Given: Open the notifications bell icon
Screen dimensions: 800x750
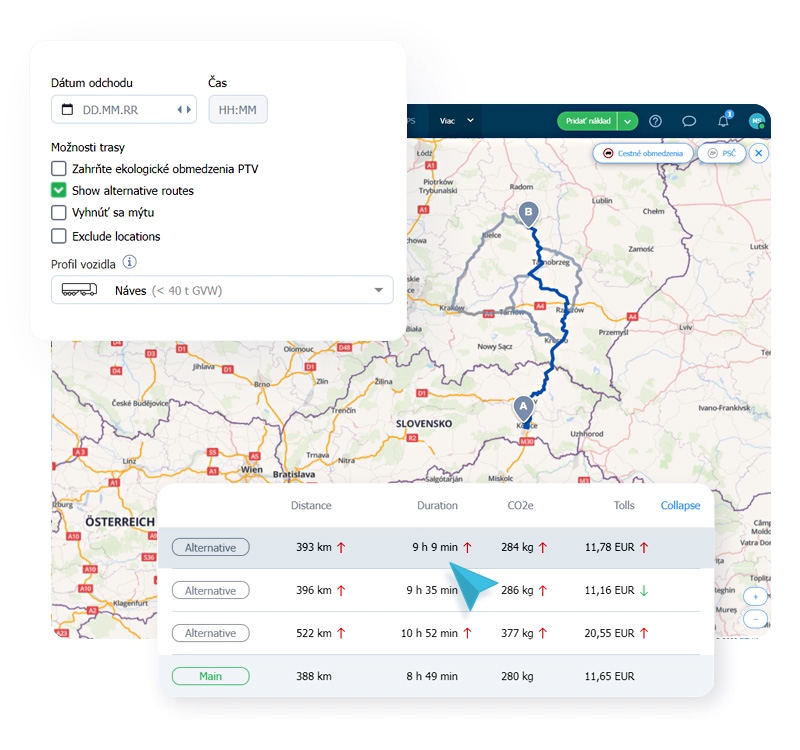Looking at the screenshot, I should (723, 121).
